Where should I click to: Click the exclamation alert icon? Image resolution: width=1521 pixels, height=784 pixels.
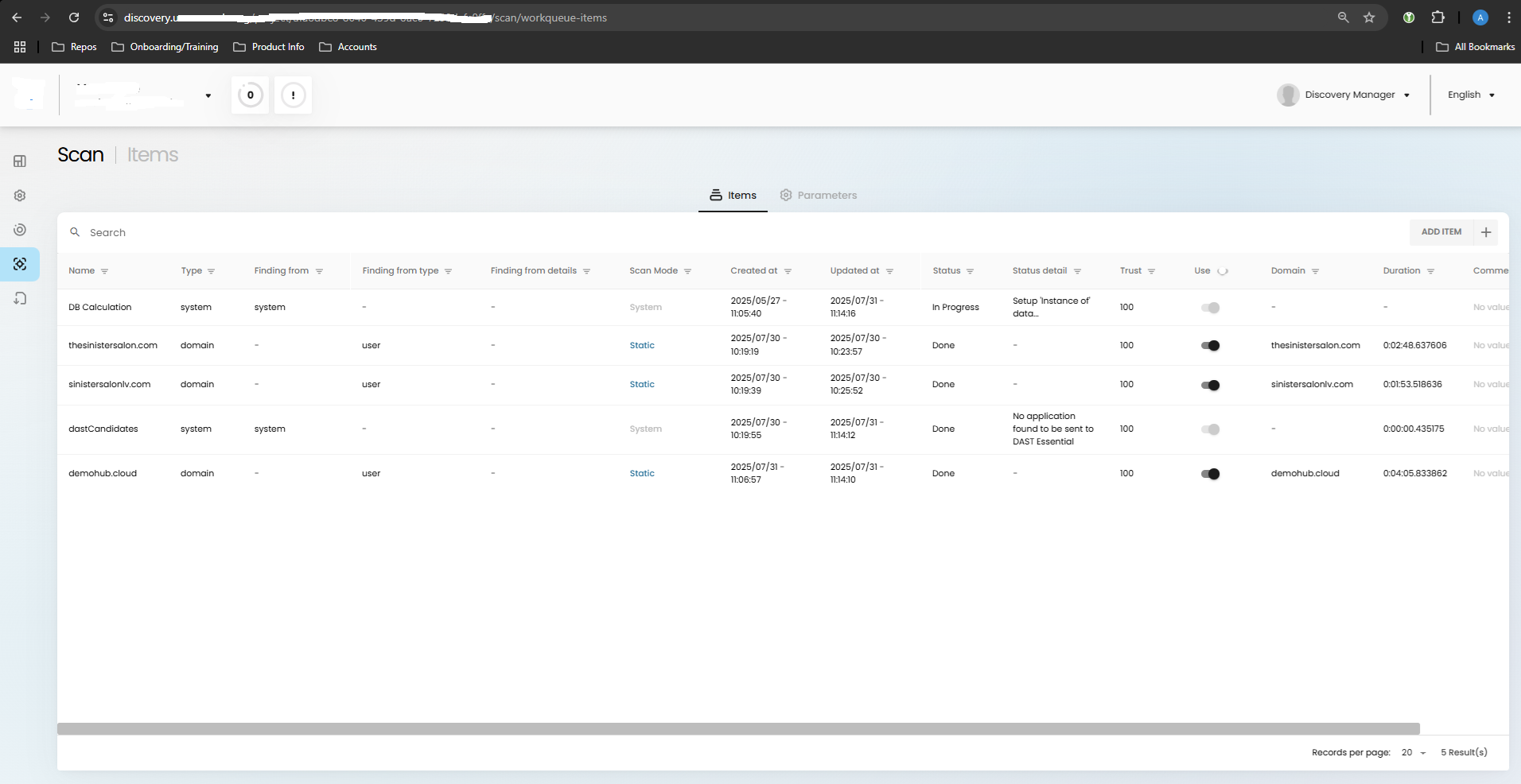point(294,95)
